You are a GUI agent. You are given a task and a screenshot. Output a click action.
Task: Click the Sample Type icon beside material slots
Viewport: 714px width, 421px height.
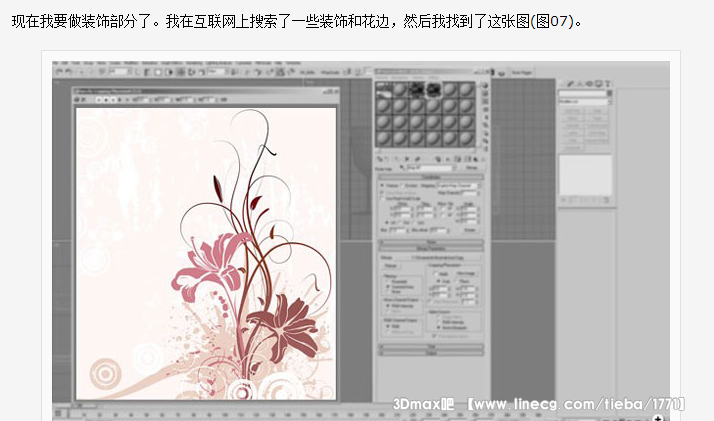click(x=485, y=86)
